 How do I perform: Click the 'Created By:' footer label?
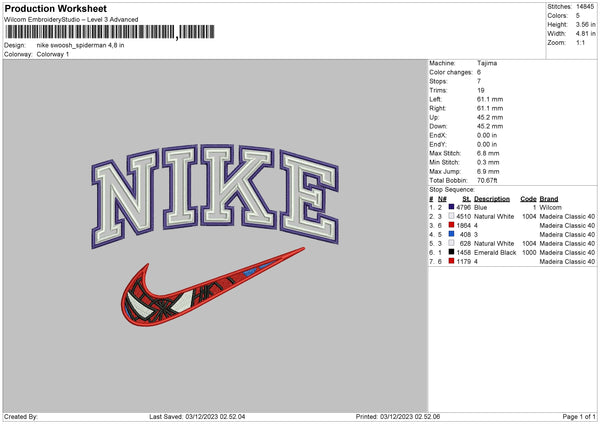[x=21, y=416]
